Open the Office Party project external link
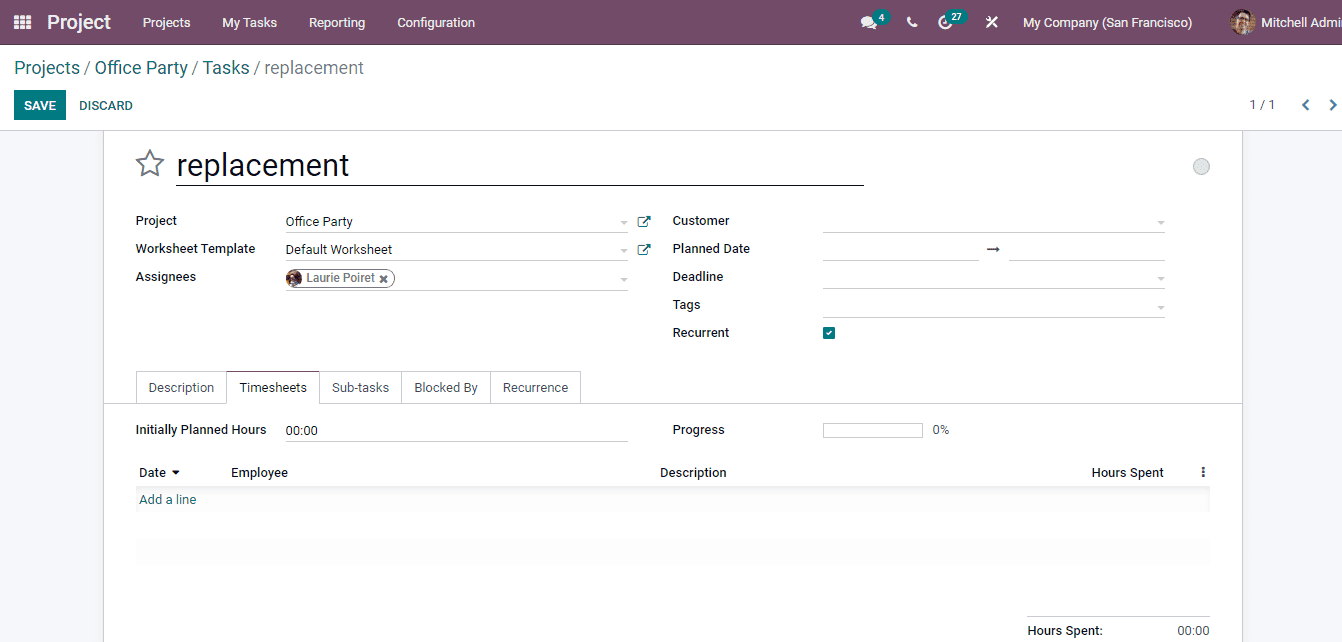Viewport: 1342px width, 642px height. [x=644, y=221]
